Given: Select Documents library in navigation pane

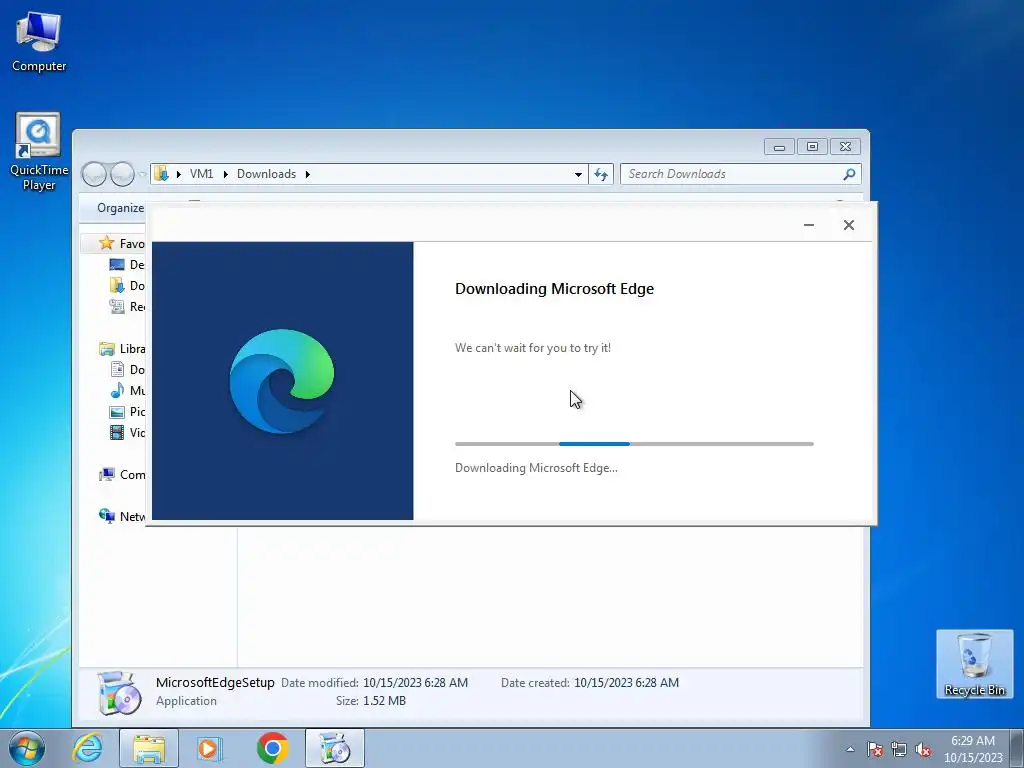Looking at the screenshot, I should [127, 370].
